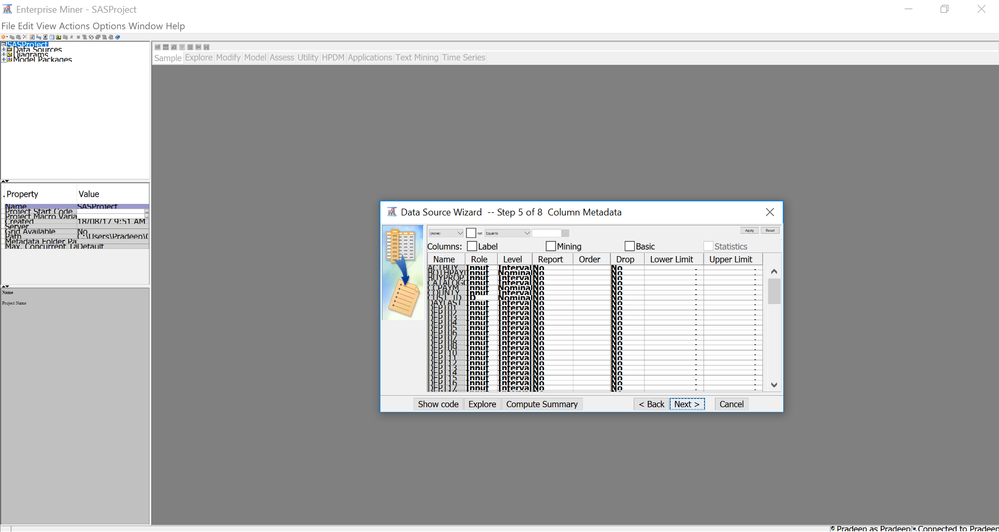Click the 'Connected to Pradeep' status text
Screen dimensions: 999x532
click(958, 528)
